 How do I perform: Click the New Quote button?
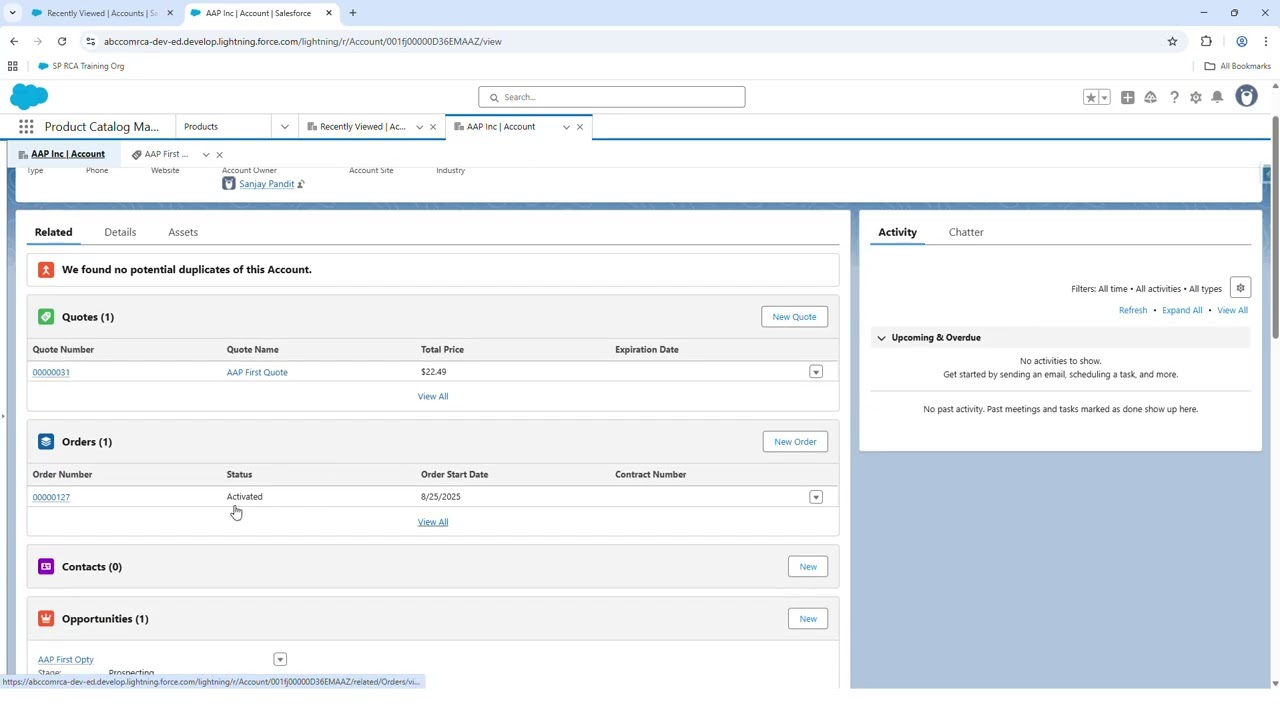click(x=794, y=317)
